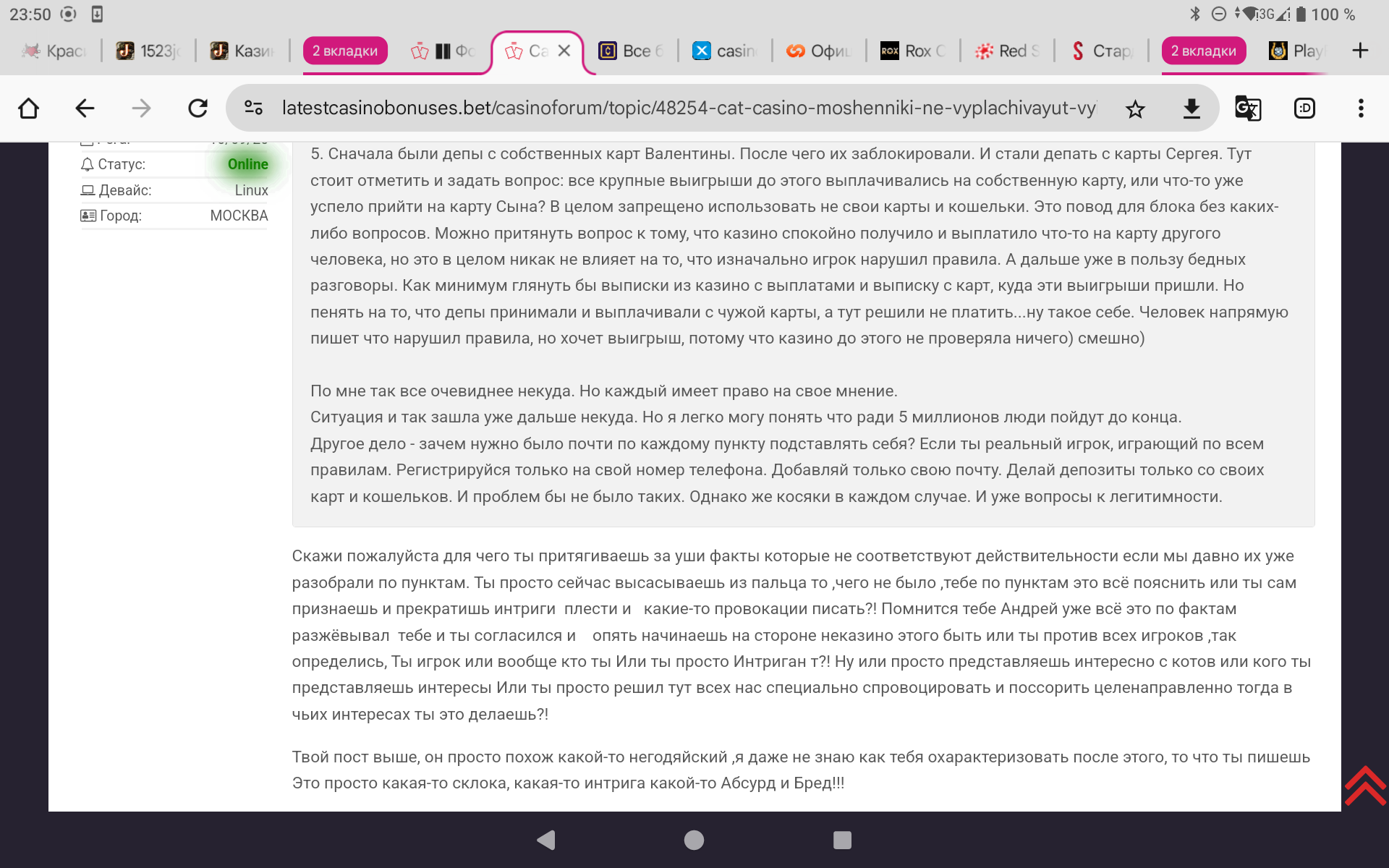The width and height of the screenshot is (1389, 868).
Task: Bookmark page with the star icon
Action: pos(1135,109)
